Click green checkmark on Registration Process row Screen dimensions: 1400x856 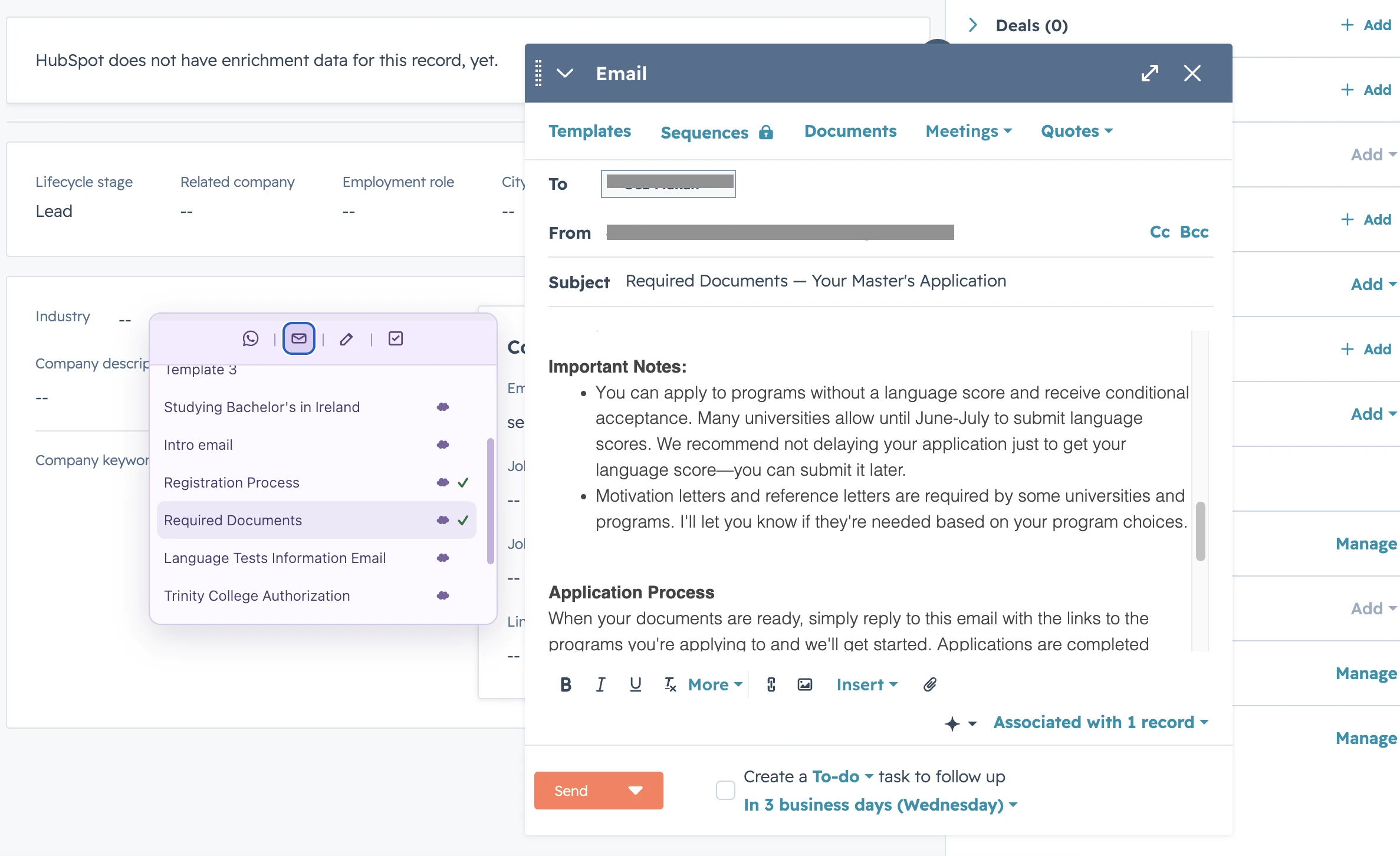[464, 482]
